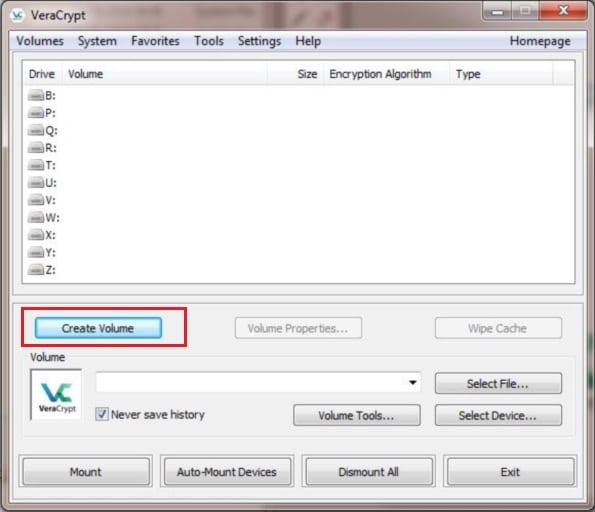Click the Dismount All button

point(368,472)
